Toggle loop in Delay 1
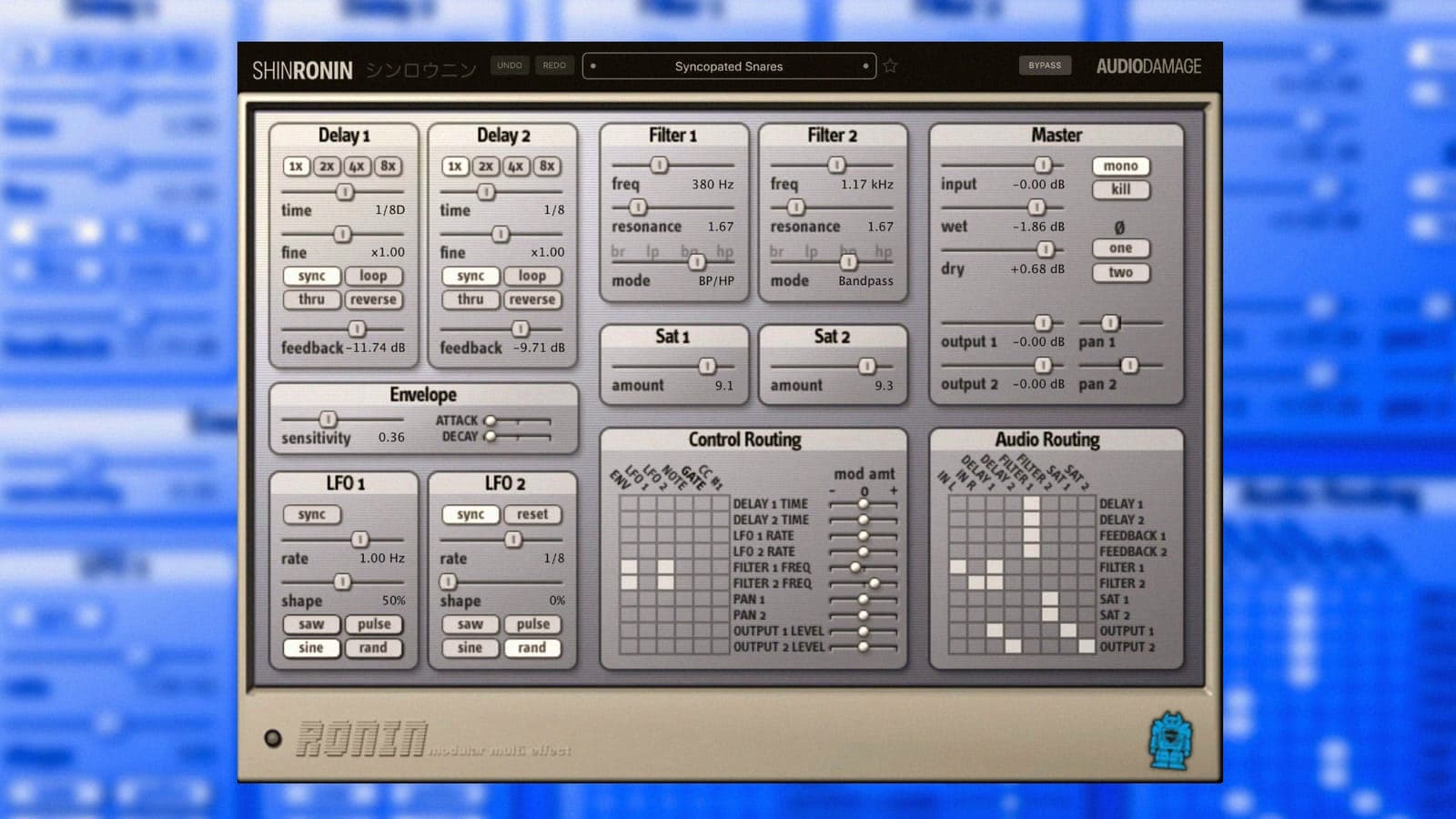Viewport: 1456px width, 819px height. click(x=373, y=276)
